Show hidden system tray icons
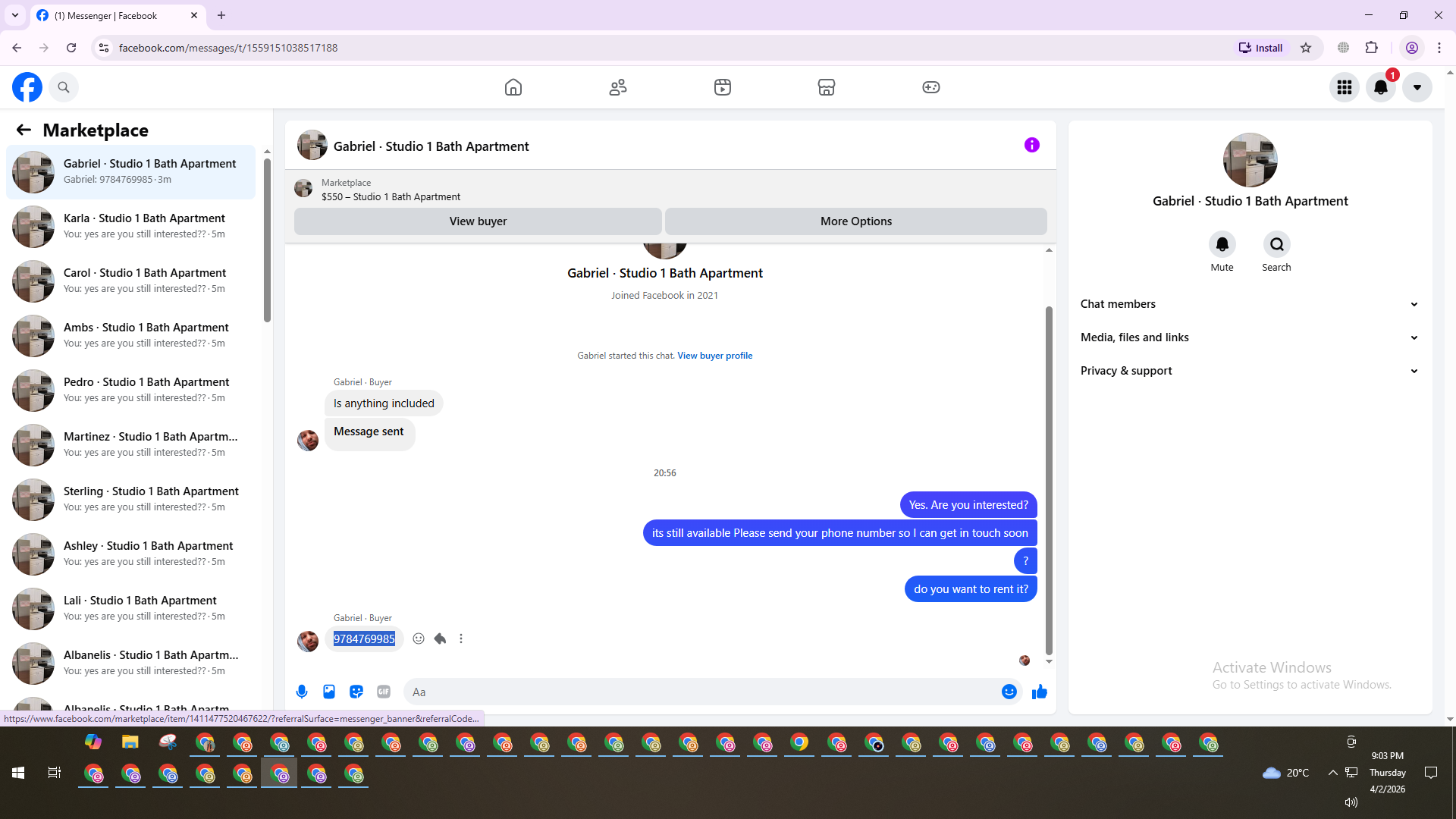 point(1332,773)
